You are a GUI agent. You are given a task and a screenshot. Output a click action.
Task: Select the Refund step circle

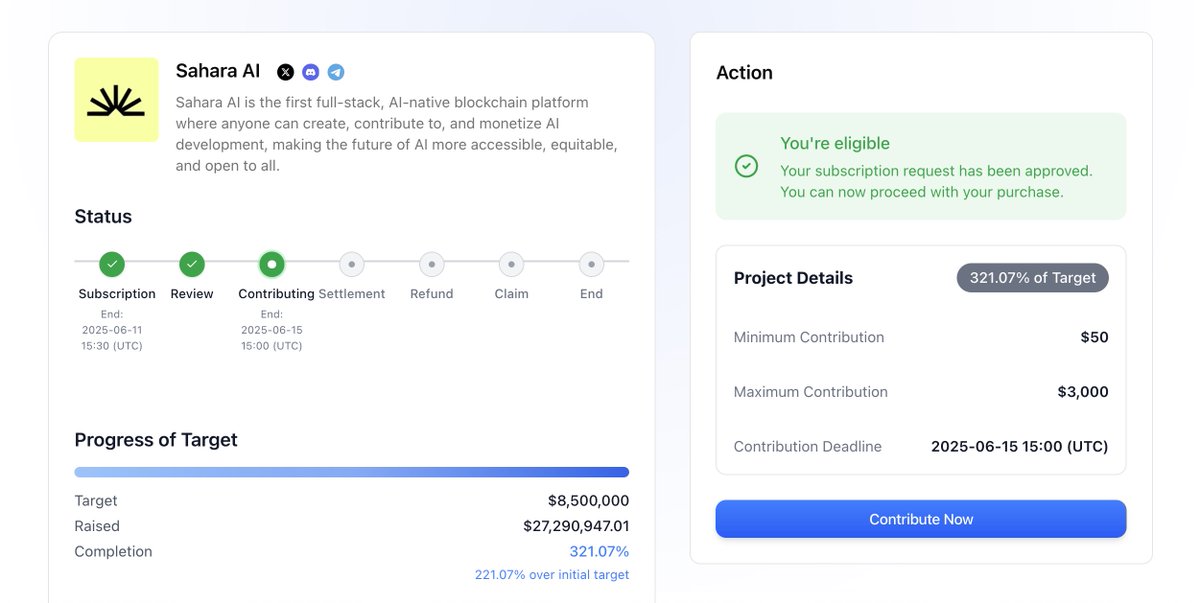click(x=431, y=264)
